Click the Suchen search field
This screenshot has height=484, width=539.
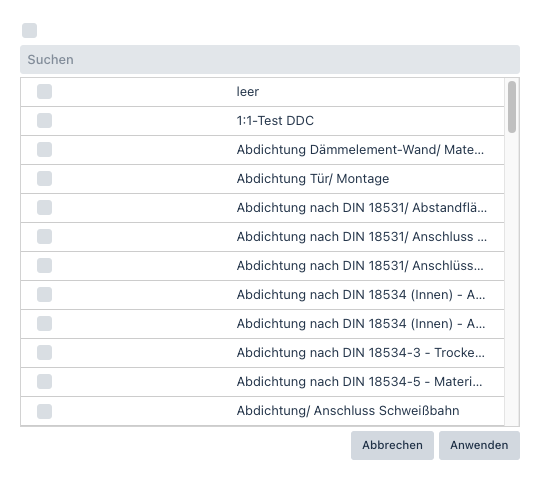point(270,59)
